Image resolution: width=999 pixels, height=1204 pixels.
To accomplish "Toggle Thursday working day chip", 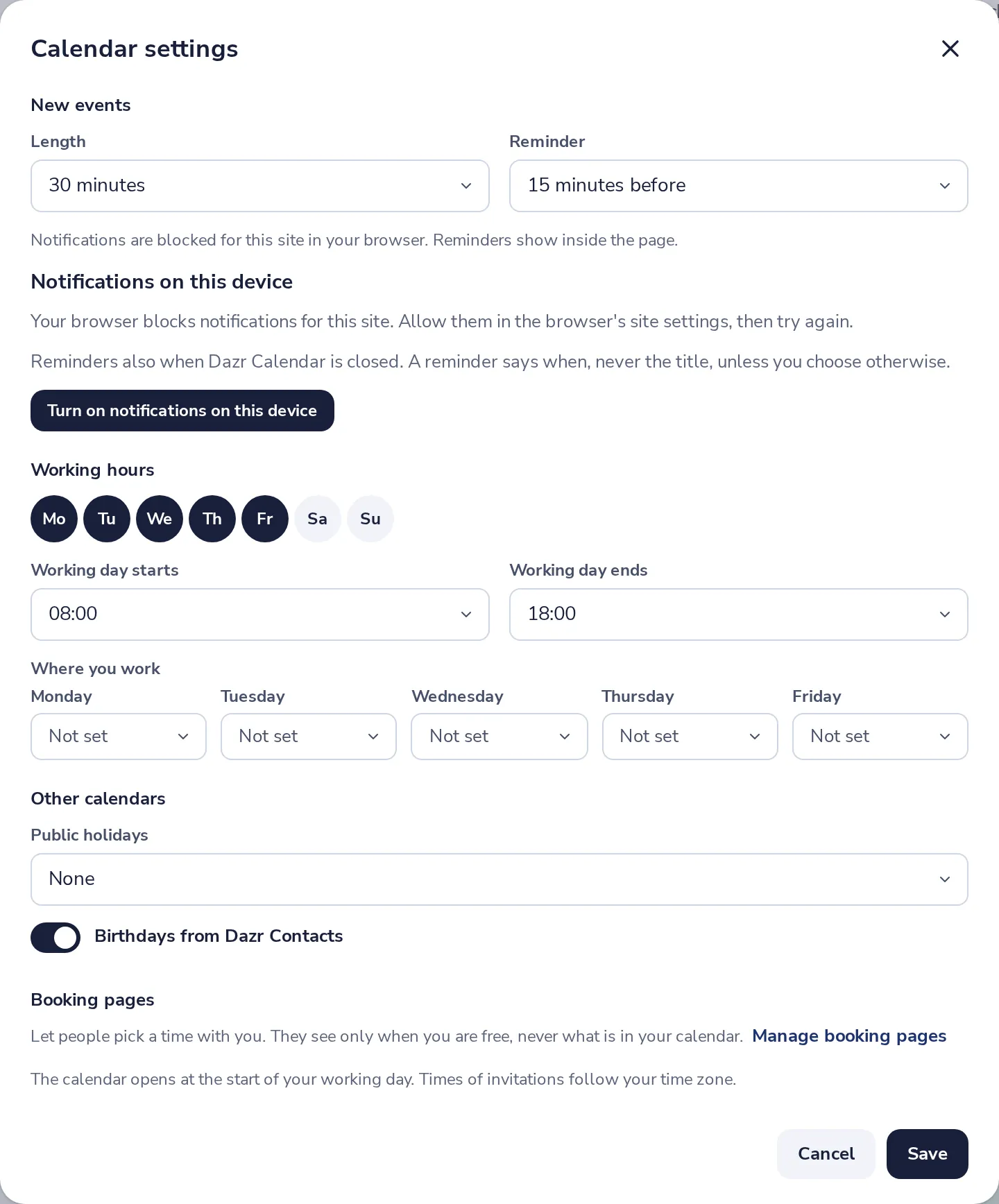I will 212,519.
